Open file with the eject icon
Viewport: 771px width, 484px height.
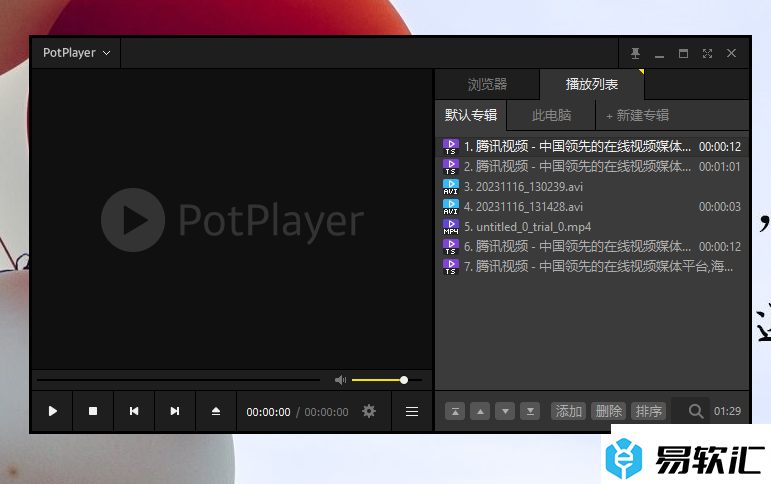pos(216,411)
